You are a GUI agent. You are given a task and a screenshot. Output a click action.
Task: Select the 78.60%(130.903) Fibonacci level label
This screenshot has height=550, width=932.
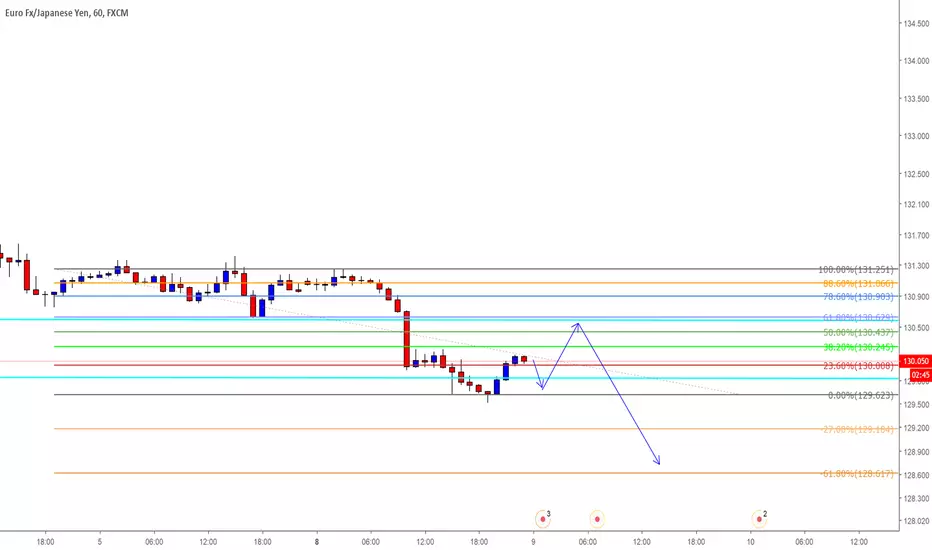click(x=858, y=296)
